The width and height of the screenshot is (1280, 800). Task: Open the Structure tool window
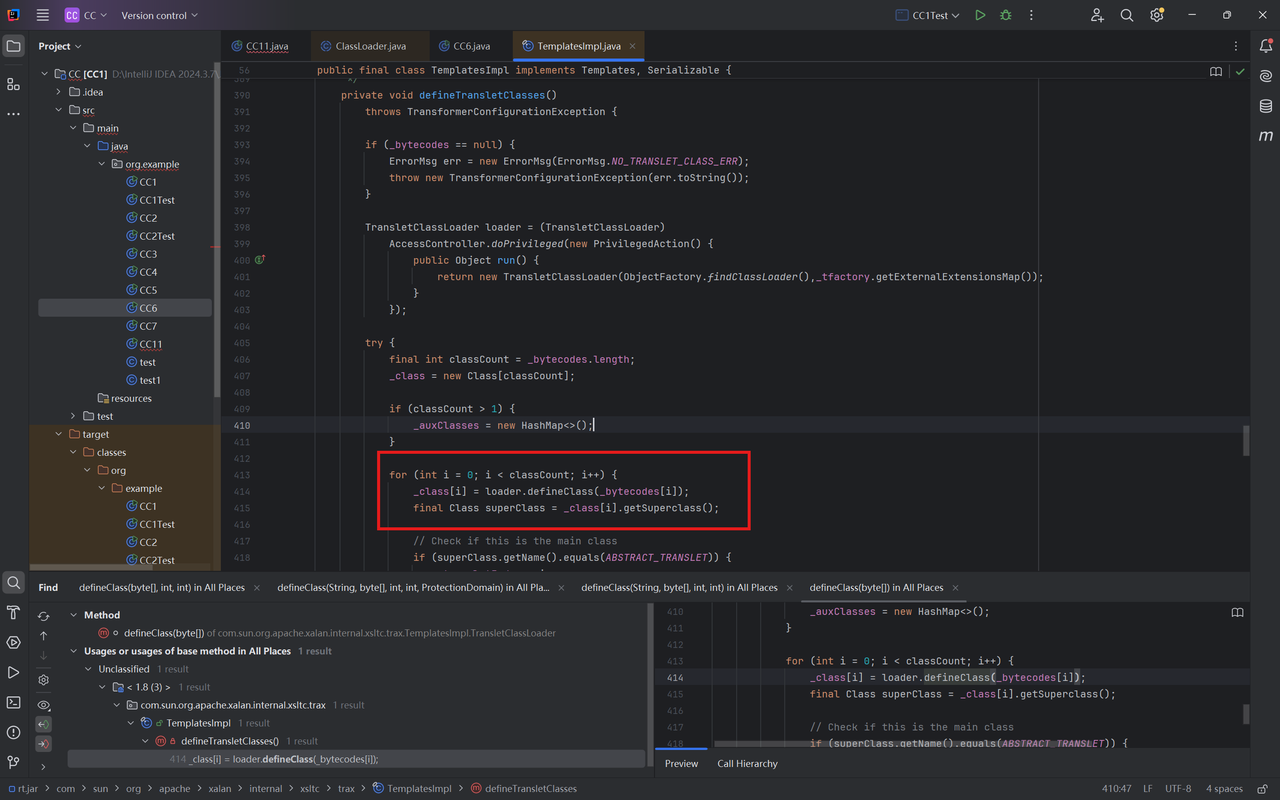pyautogui.click(x=13, y=84)
